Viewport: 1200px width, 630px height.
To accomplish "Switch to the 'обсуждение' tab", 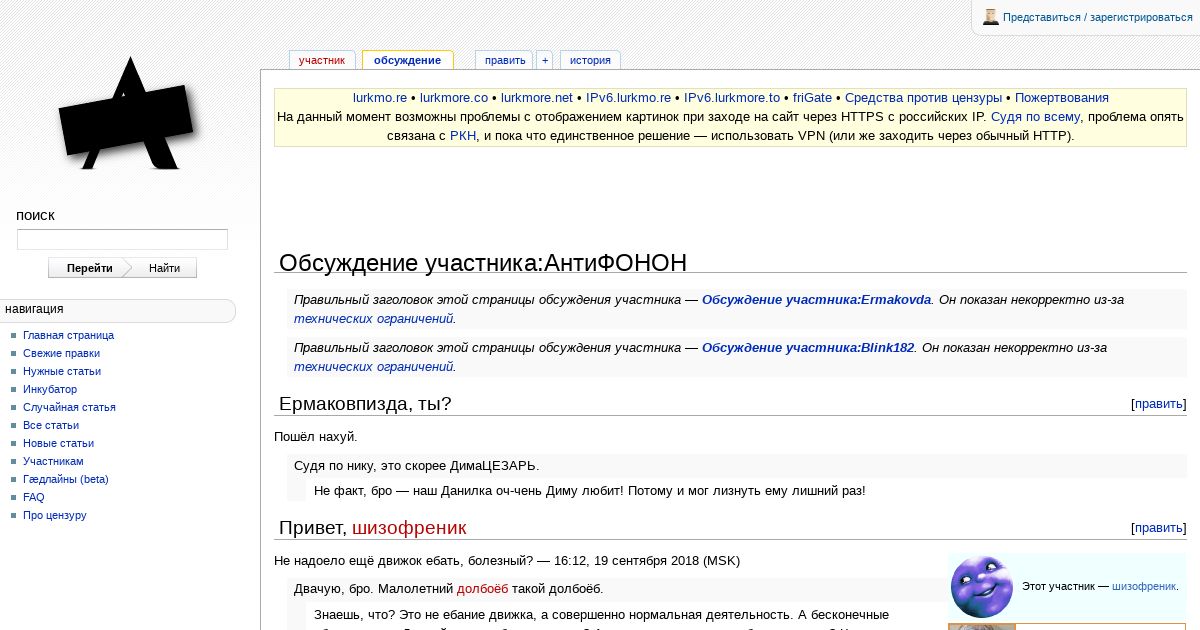I will [407, 60].
